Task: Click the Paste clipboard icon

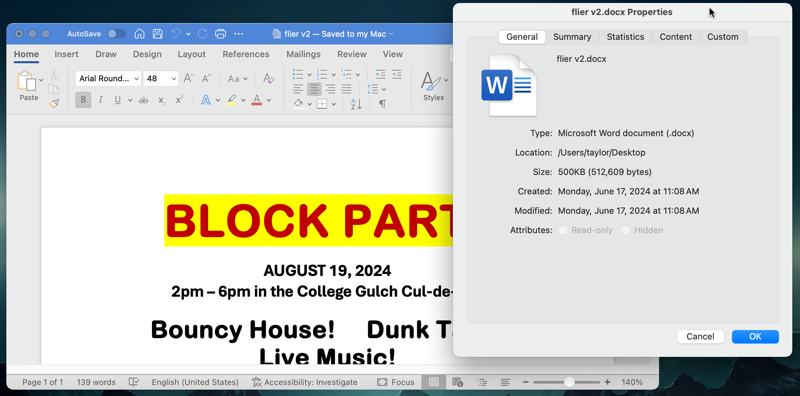Action: point(26,81)
